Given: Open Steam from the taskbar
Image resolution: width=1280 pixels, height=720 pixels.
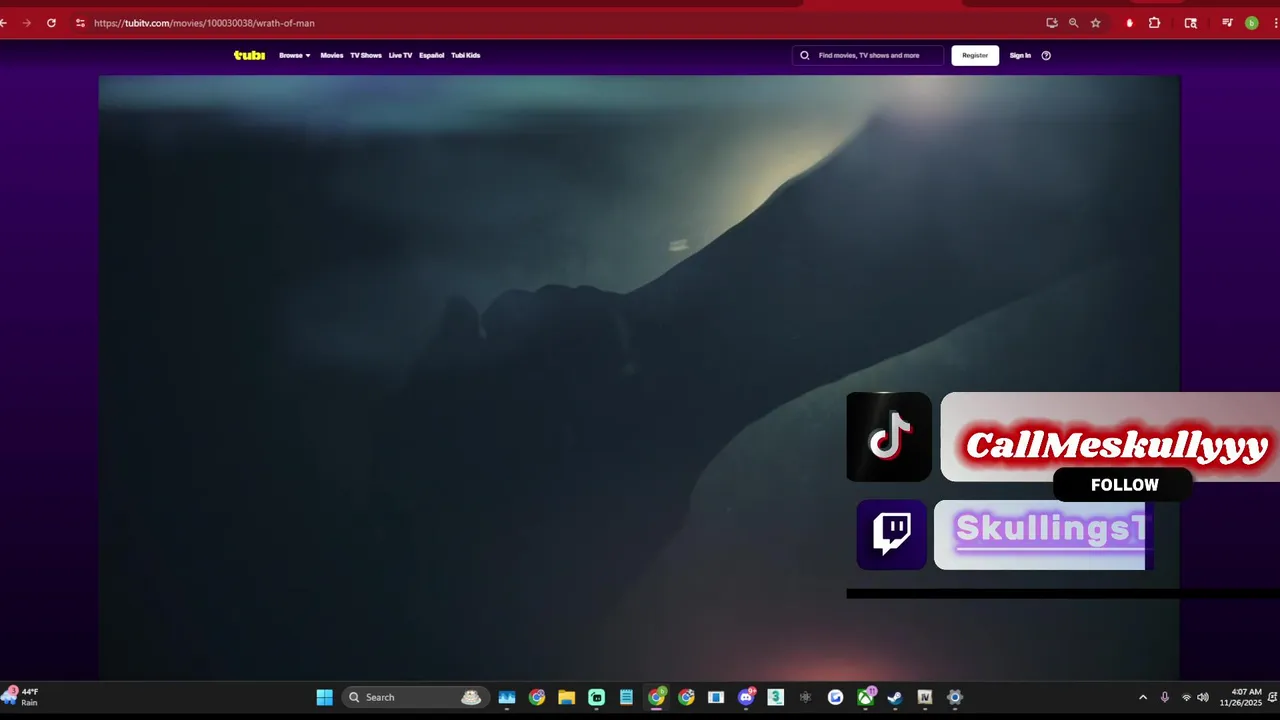Looking at the screenshot, I should coord(895,697).
